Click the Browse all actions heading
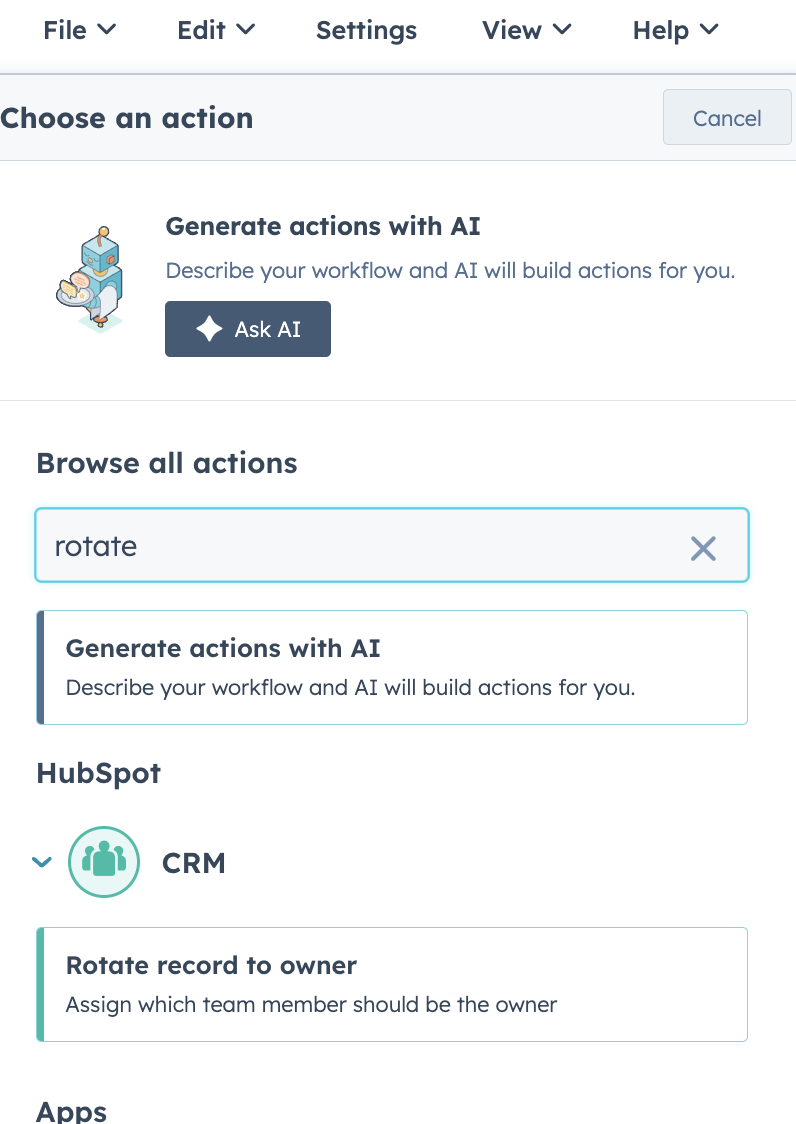The image size is (796, 1124). 166,463
